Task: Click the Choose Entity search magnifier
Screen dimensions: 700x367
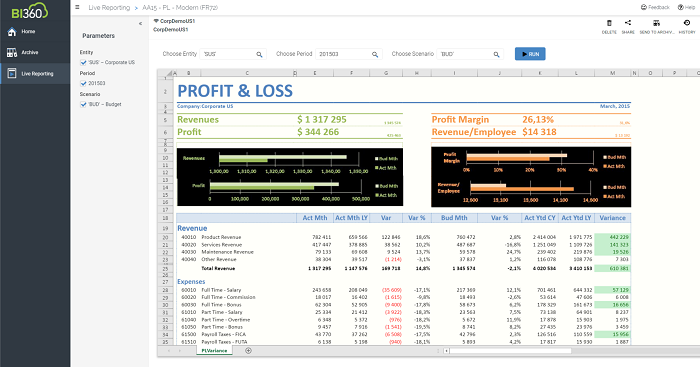Action: click(259, 54)
